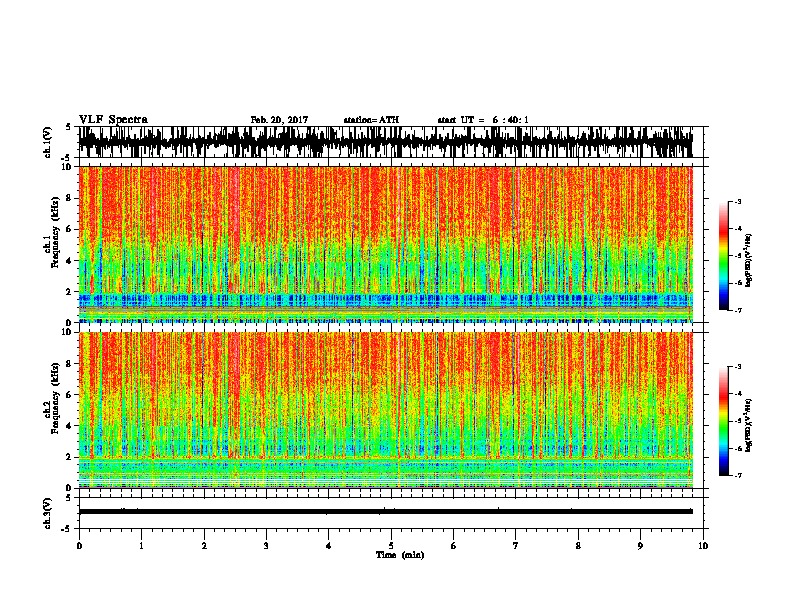Image resolution: width=792 pixels, height=612 pixels.
Task: Click the "-3" label on ch.2 colorbar
Action: coord(737,367)
